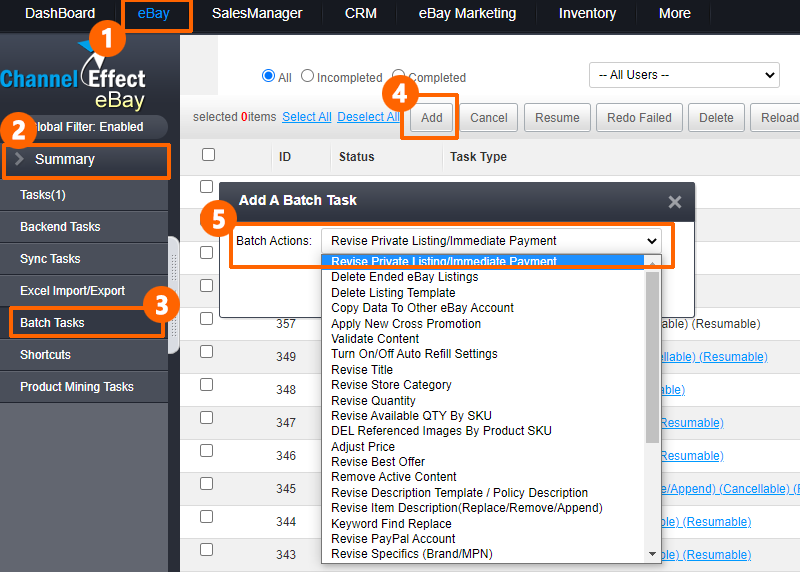Viewport: 800px width, 572px height.
Task: Click the dropdown list scrollbar thumb
Action: pyautogui.click(x=652, y=357)
